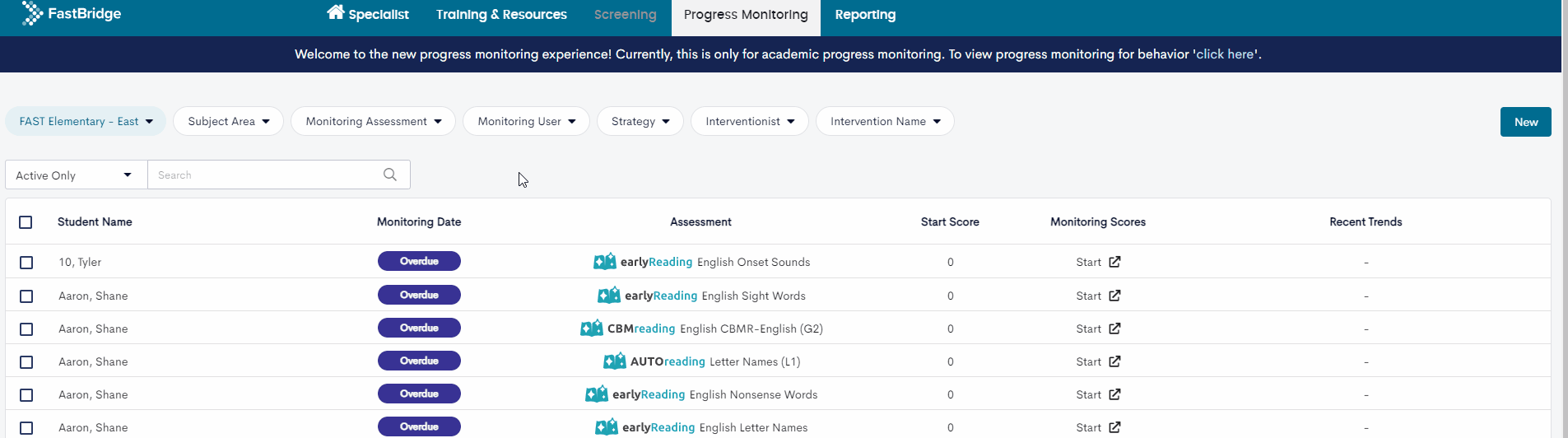1568x438 pixels.
Task: Click Overdue badge in CBMR-English row
Action: tap(419, 328)
